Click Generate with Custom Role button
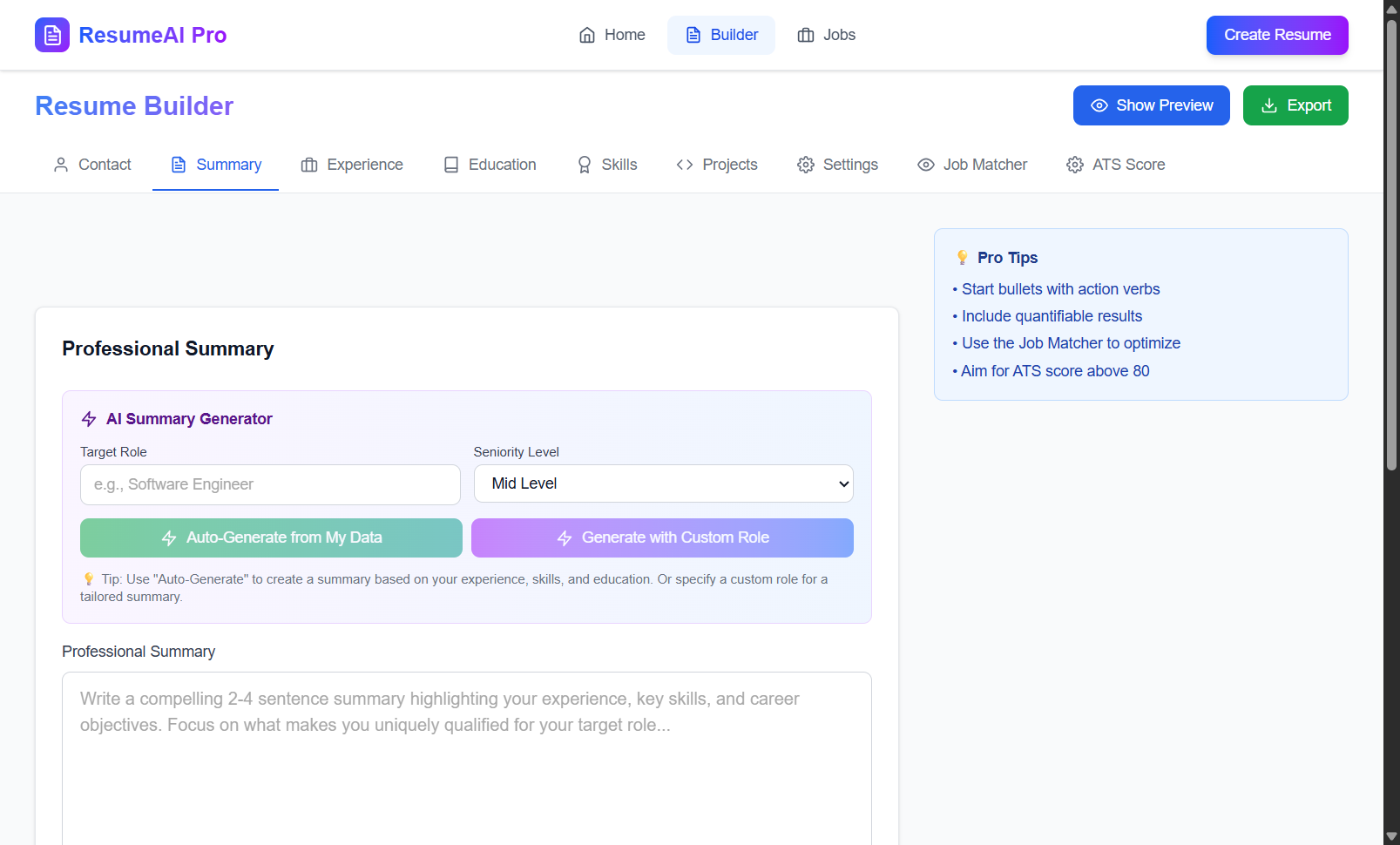The height and width of the screenshot is (845, 1400). 662,537
